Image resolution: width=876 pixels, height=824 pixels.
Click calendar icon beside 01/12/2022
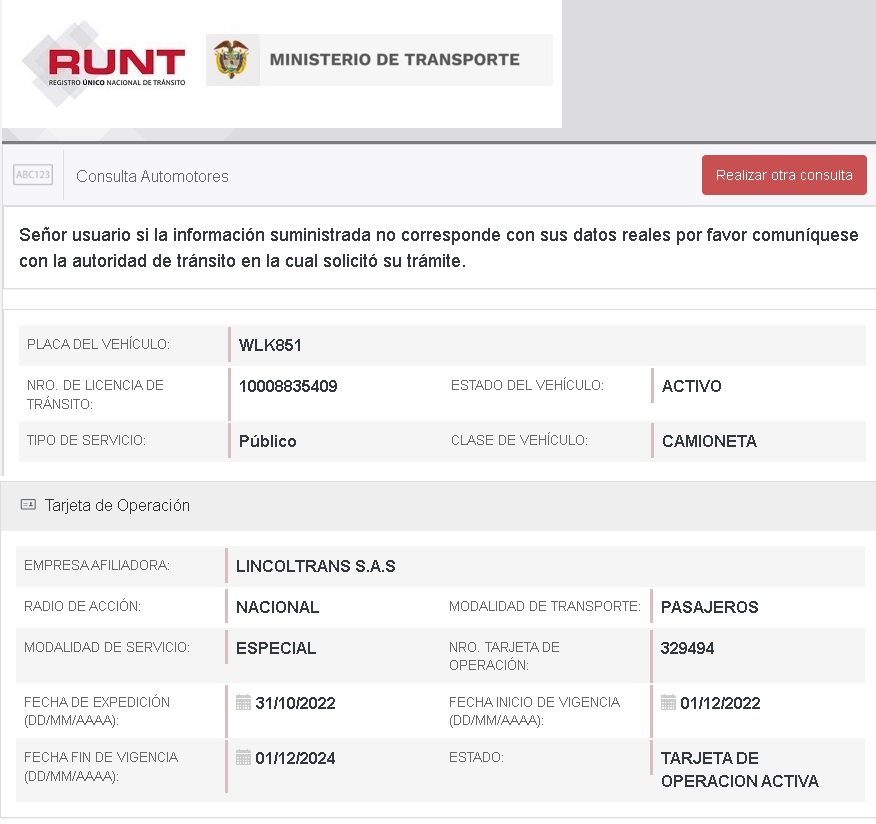[668, 703]
